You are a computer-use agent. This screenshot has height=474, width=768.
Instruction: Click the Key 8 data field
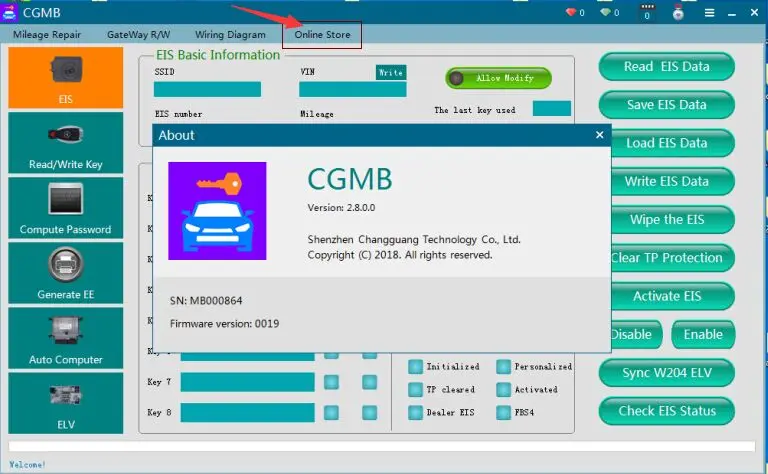click(x=247, y=412)
